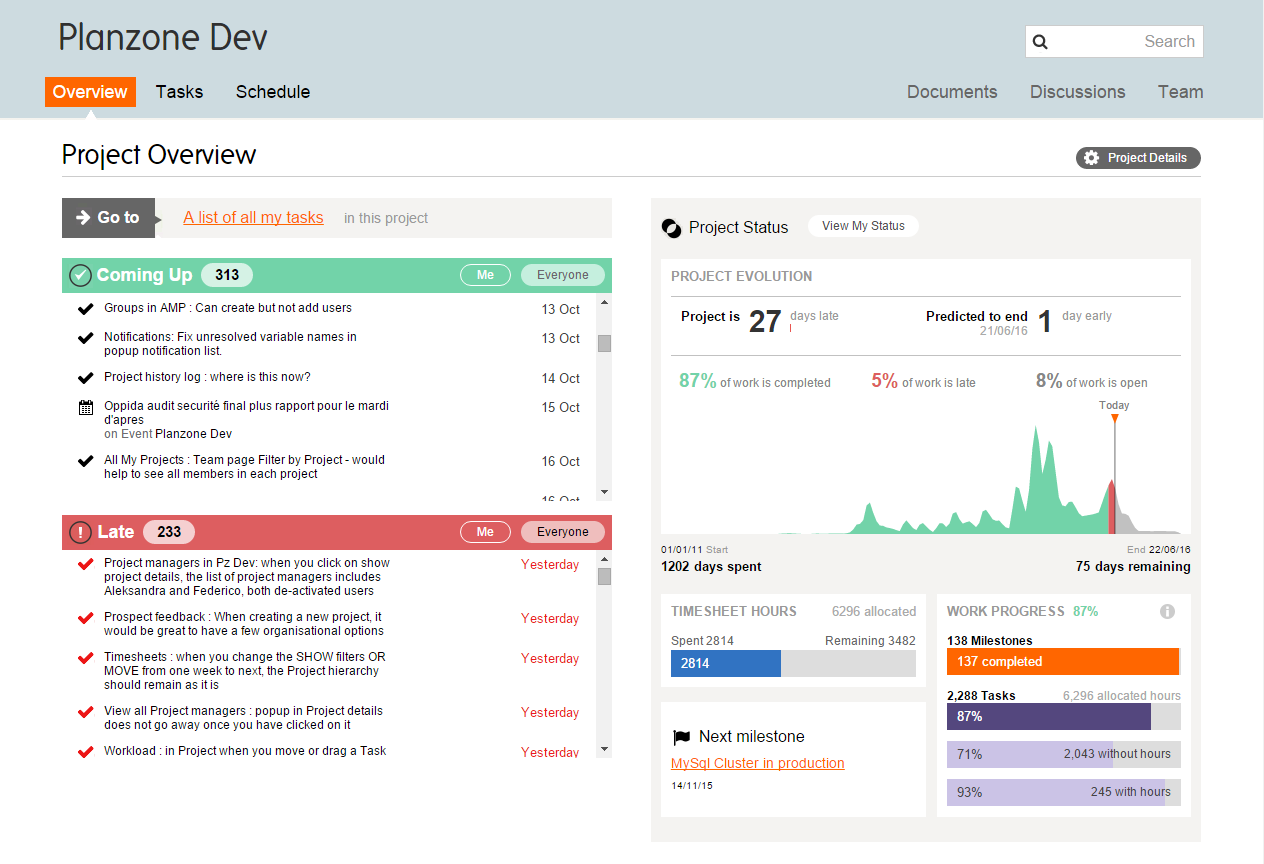Click the red check icon beside Workload task
The width and height of the screenshot is (1264, 864).
[x=85, y=751]
